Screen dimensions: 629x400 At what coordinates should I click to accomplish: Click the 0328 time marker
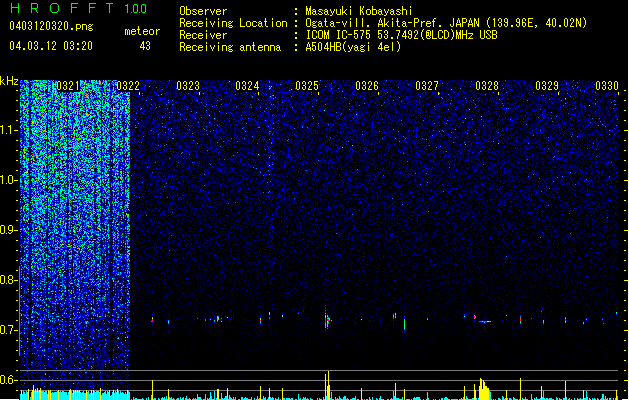coord(487,86)
